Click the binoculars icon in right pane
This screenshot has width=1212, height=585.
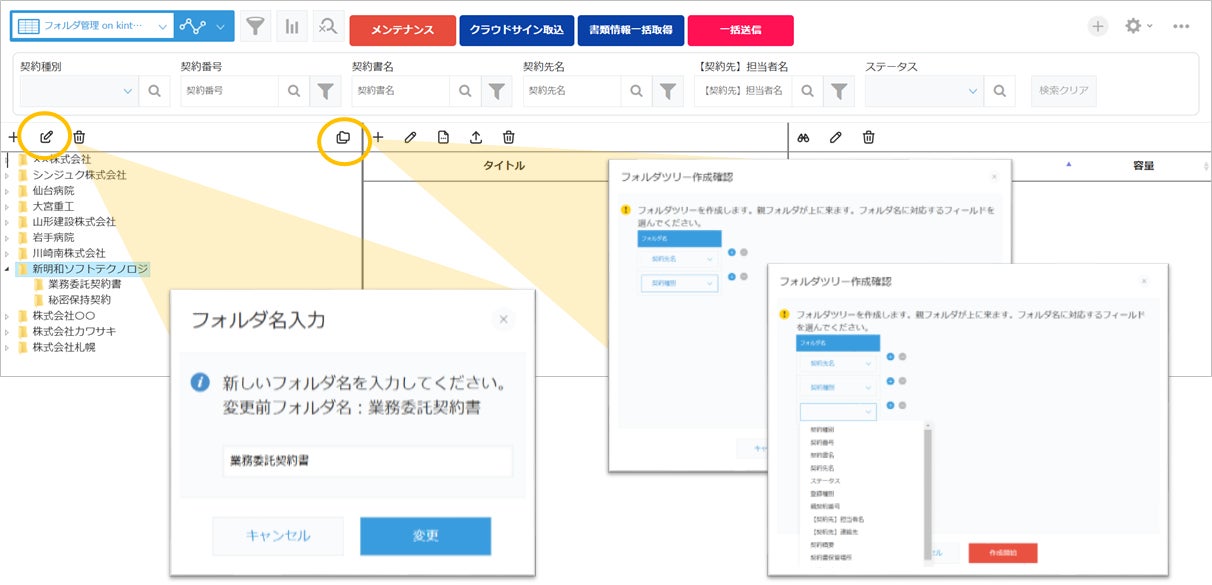[x=803, y=137]
